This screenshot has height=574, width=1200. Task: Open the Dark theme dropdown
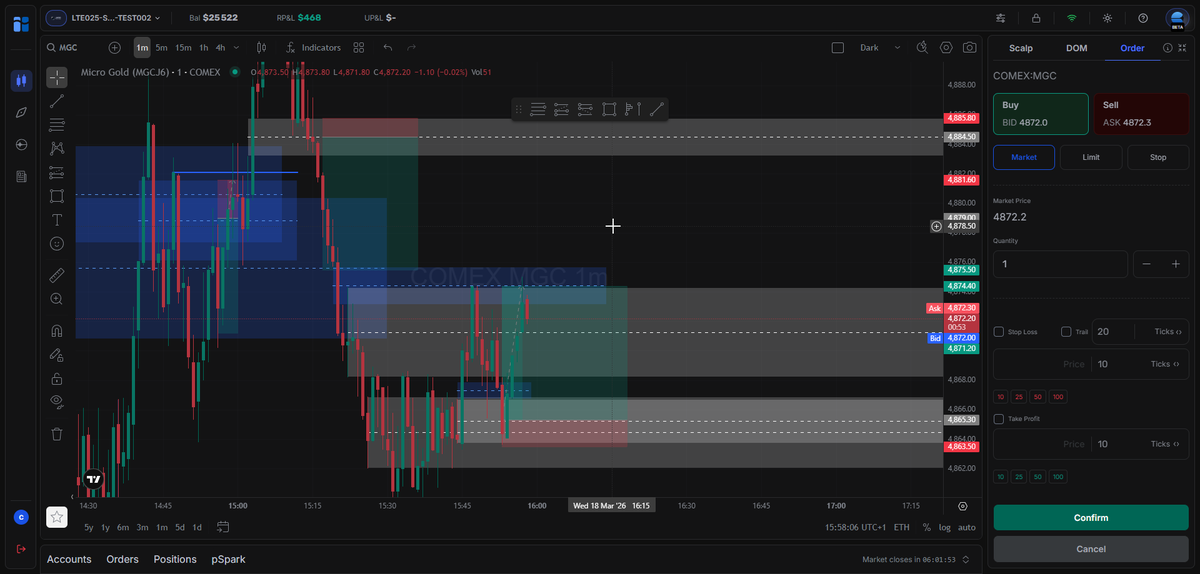(881, 47)
